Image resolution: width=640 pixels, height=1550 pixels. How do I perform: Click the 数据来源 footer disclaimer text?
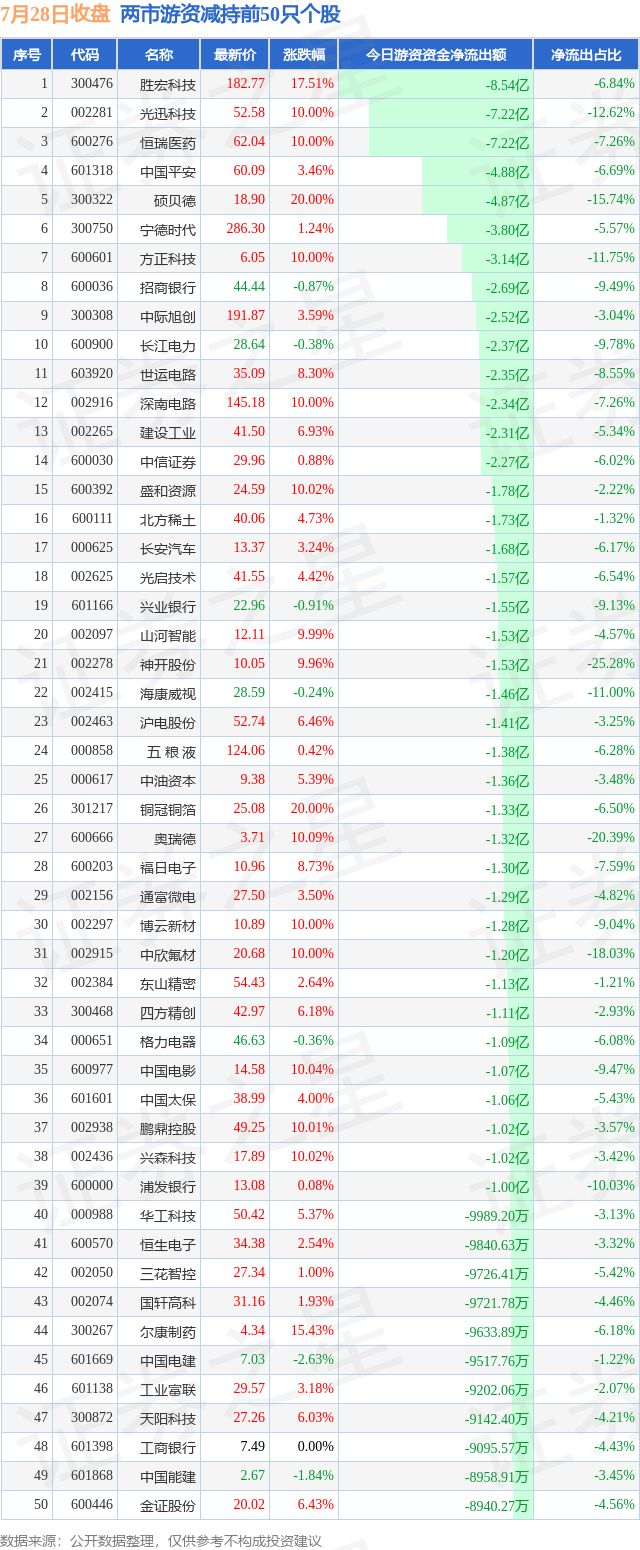pos(161,1540)
